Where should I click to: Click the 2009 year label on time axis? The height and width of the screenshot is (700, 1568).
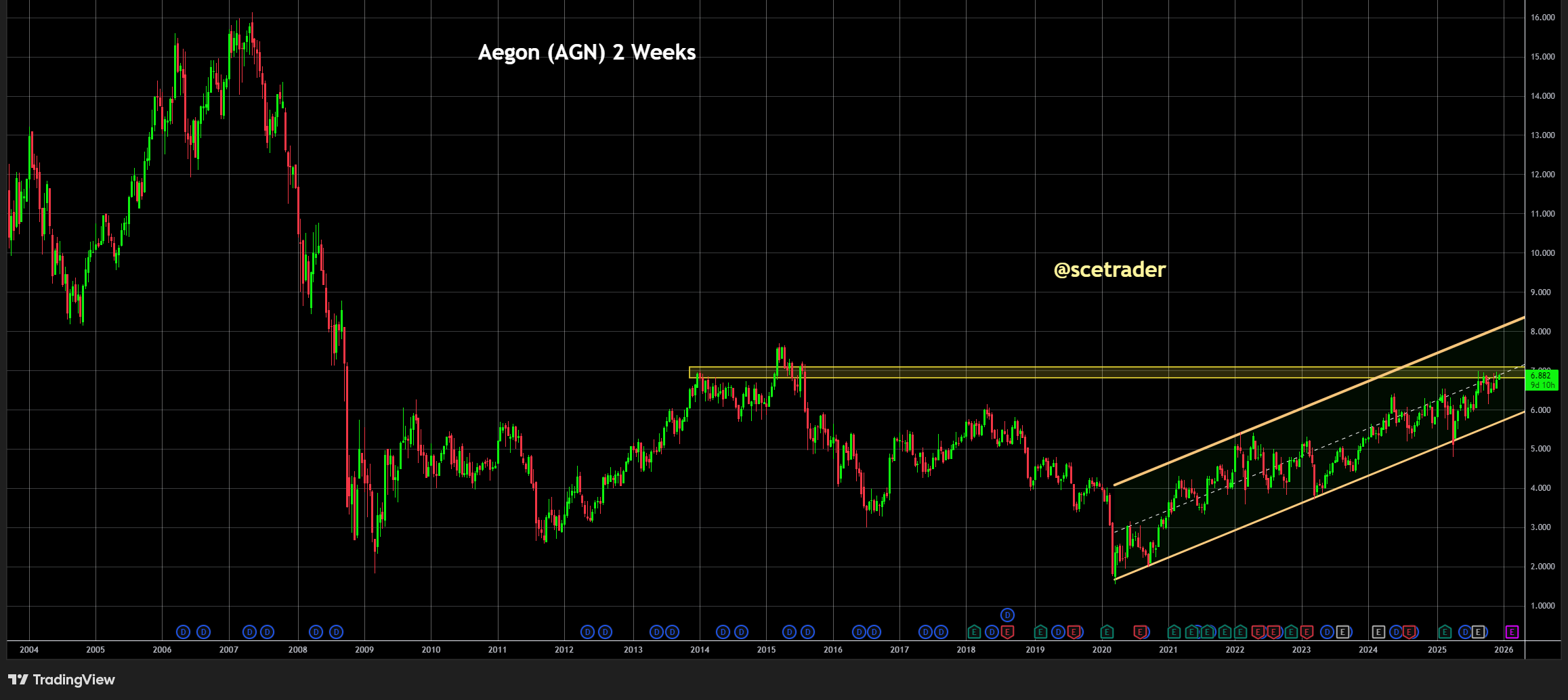pos(364,650)
